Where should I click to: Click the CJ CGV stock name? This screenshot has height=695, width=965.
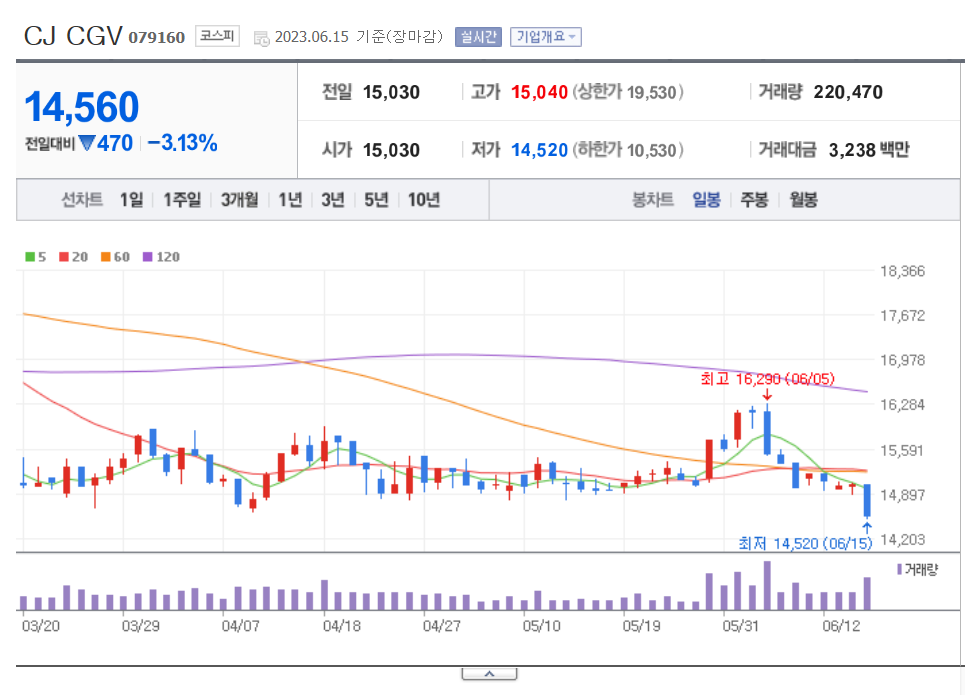pyautogui.click(x=73, y=36)
